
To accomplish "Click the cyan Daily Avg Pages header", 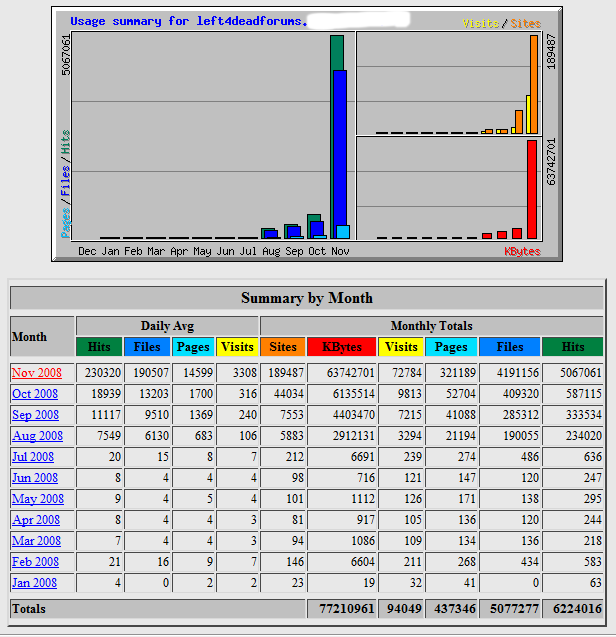I will (x=193, y=347).
